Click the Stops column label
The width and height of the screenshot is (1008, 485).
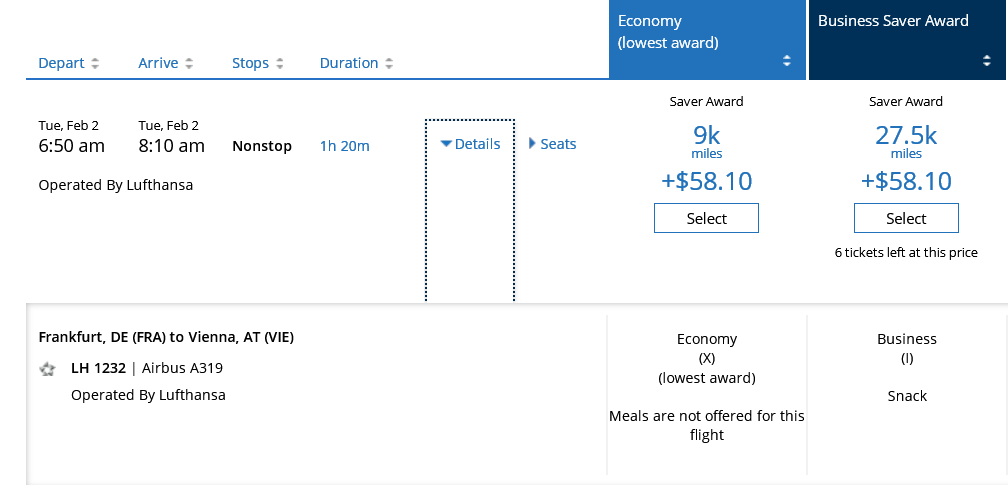250,63
